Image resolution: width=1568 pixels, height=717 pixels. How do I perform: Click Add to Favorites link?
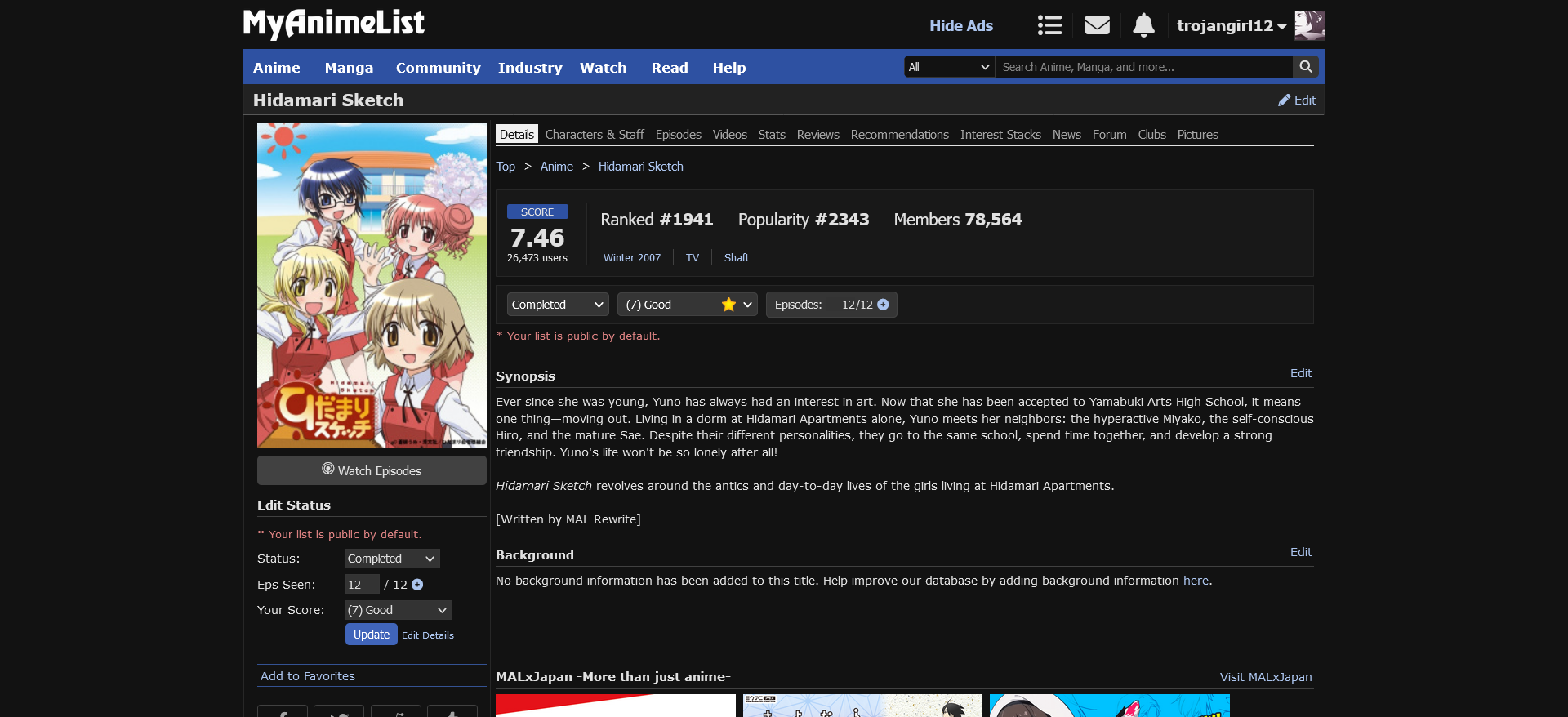308,676
